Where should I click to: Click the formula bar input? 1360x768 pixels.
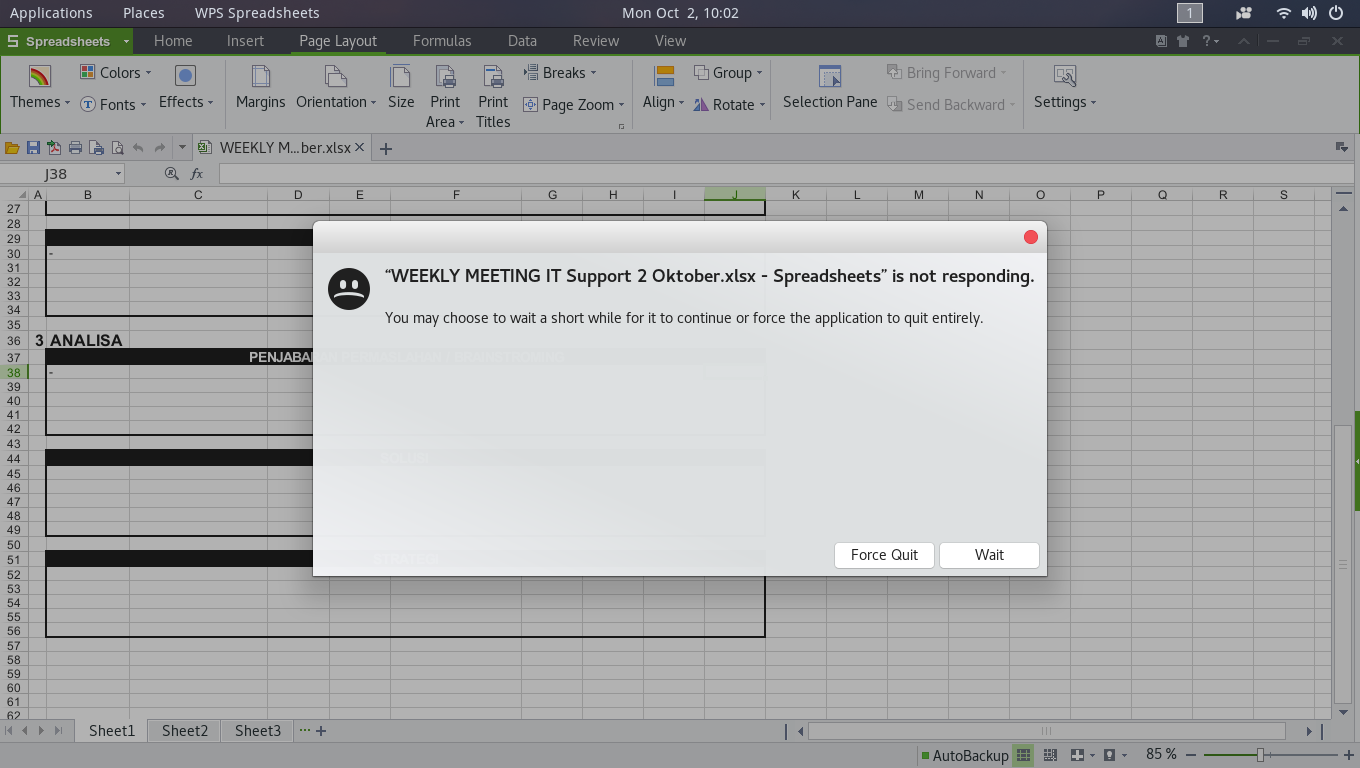pyautogui.click(x=785, y=174)
